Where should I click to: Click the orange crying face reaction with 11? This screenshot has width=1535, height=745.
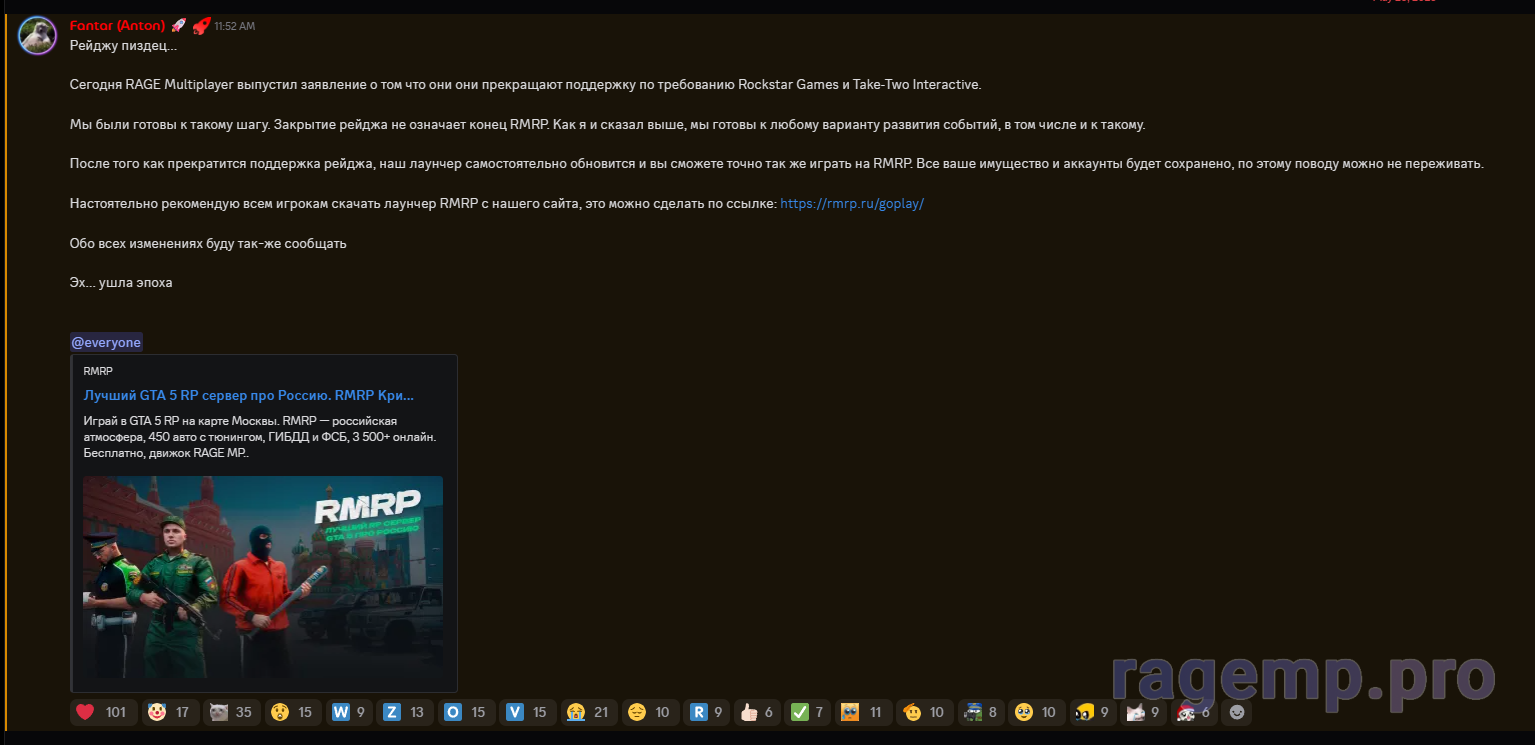(863, 712)
